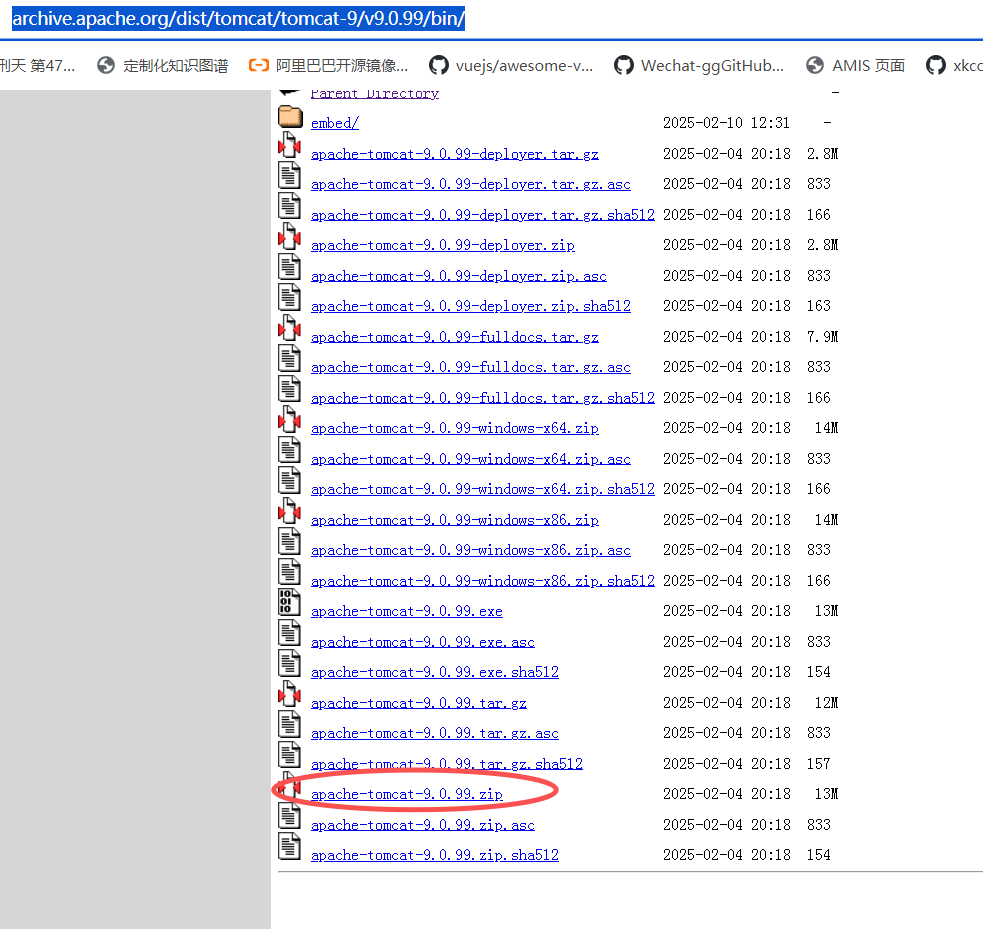
Task: Download apache-tomcat-9.0.99-fulldocs.tar.gz
Action: (455, 337)
